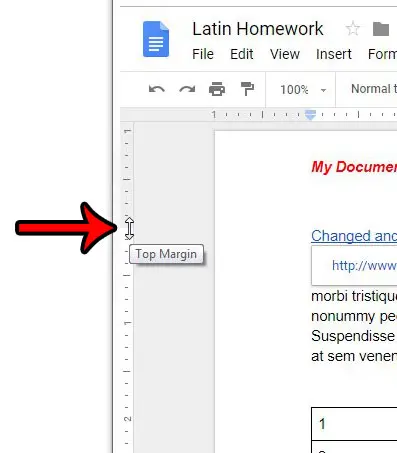Open the 100% zoom dropdown
Screen dimensions: 397x453
(x=303, y=90)
